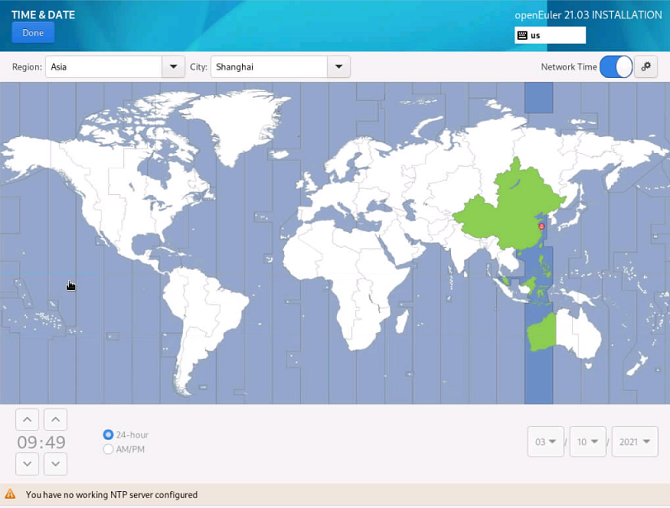
Task: Open the month dropdown showing 03
Action: coord(546,442)
